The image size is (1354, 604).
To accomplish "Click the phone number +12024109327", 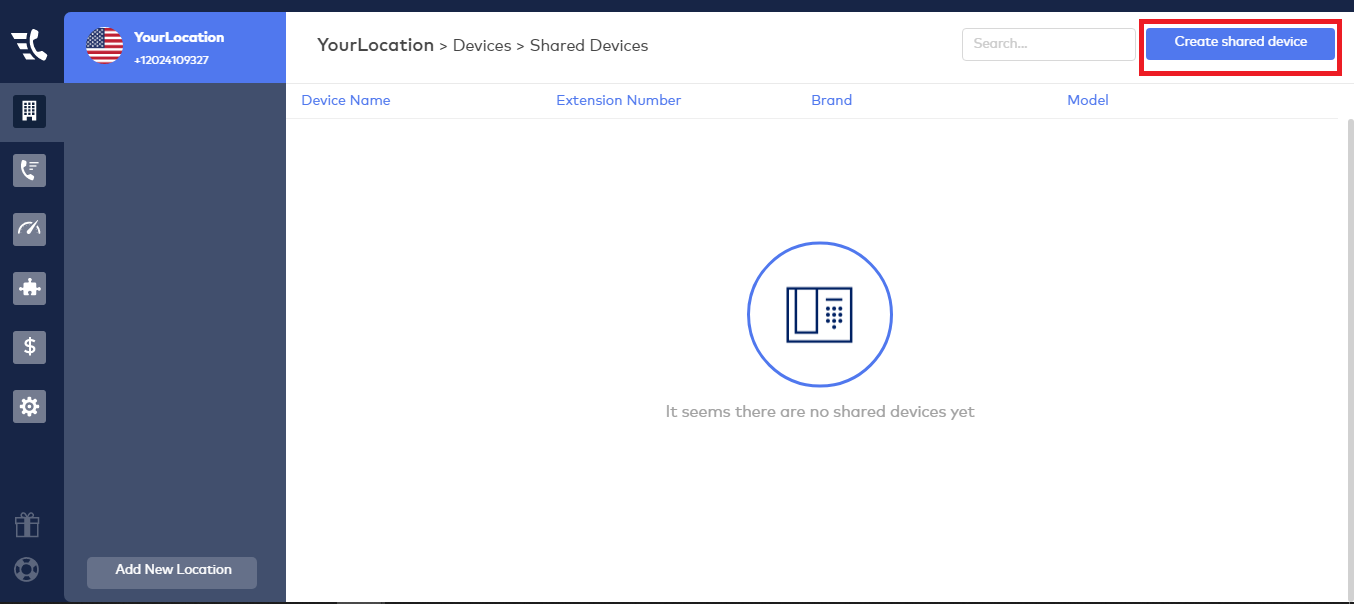I will (x=171, y=60).
